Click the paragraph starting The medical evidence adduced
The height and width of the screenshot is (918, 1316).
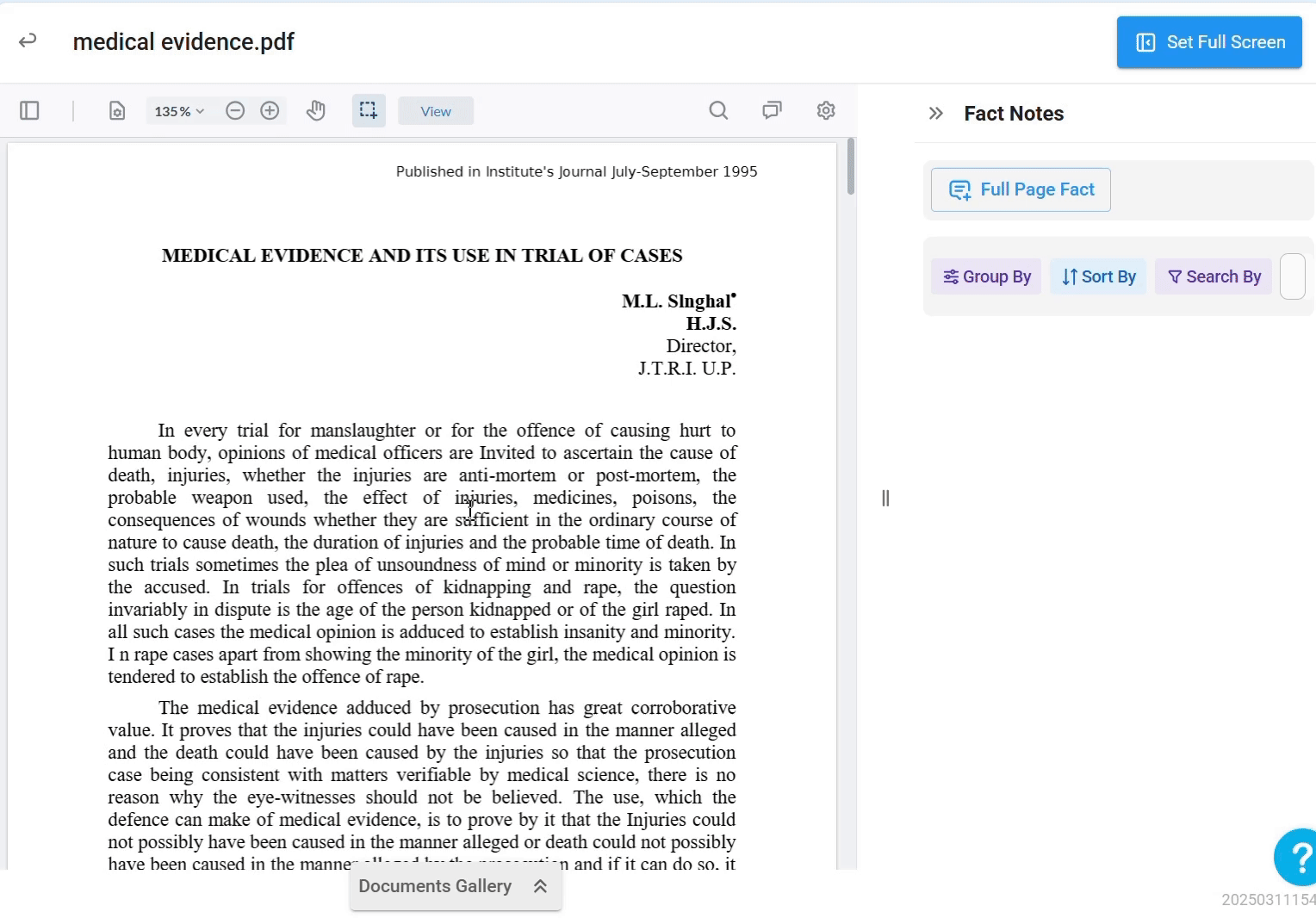422,785
